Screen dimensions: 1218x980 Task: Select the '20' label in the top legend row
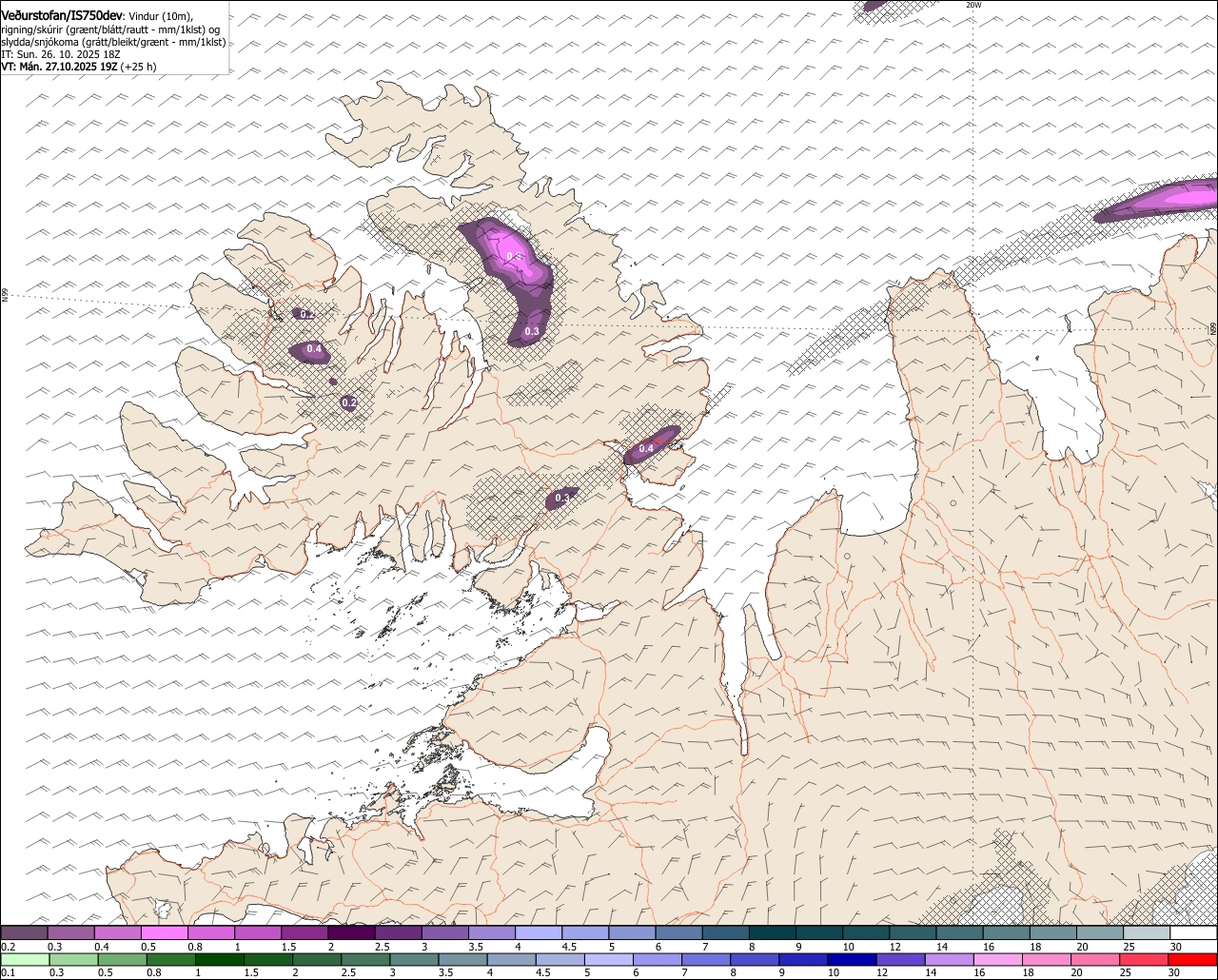pos(1083,947)
